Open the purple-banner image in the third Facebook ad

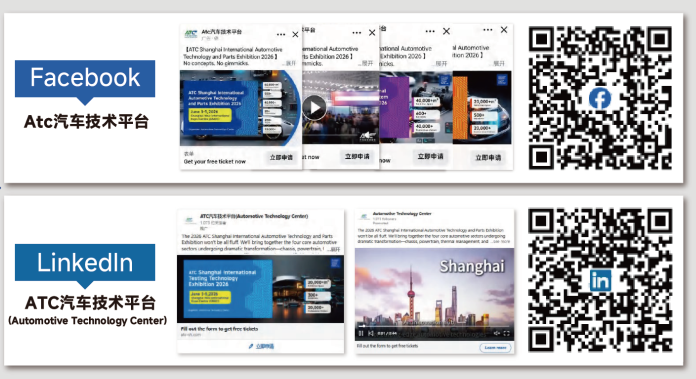[x=416, y=108]
